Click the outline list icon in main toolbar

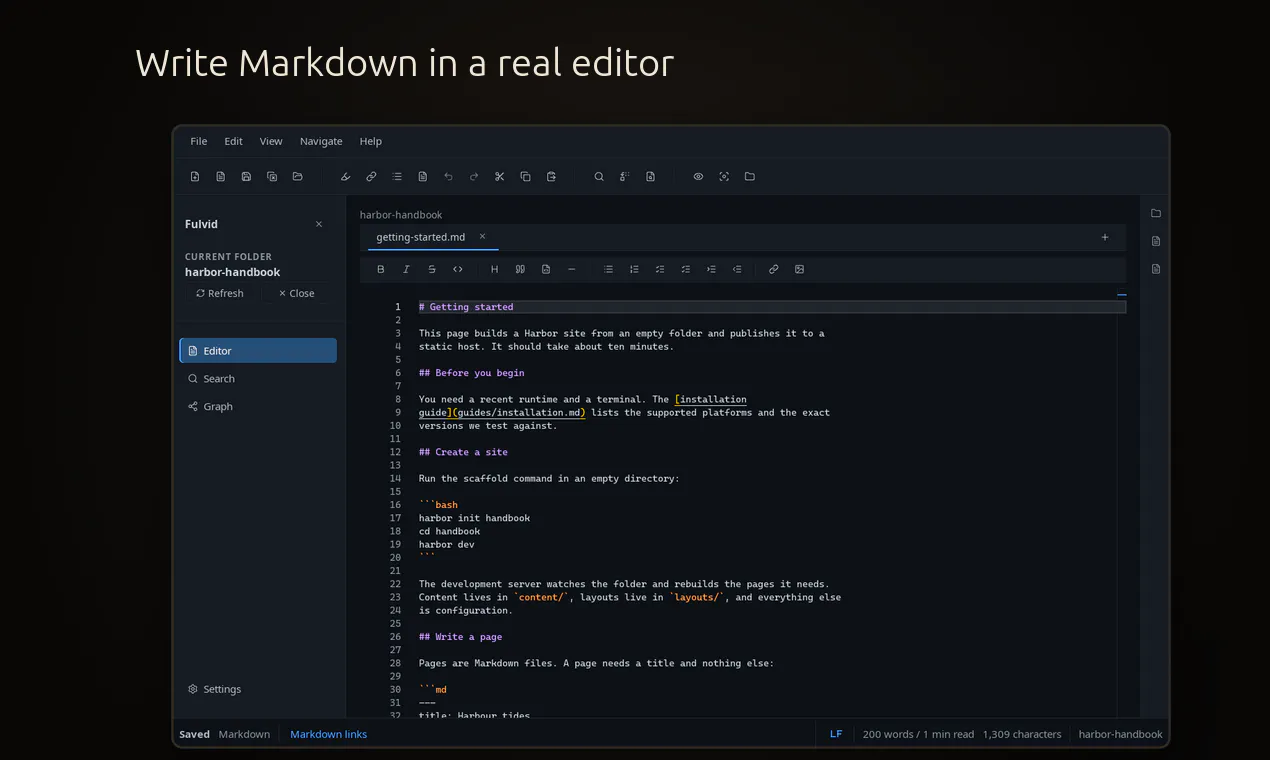397,177
